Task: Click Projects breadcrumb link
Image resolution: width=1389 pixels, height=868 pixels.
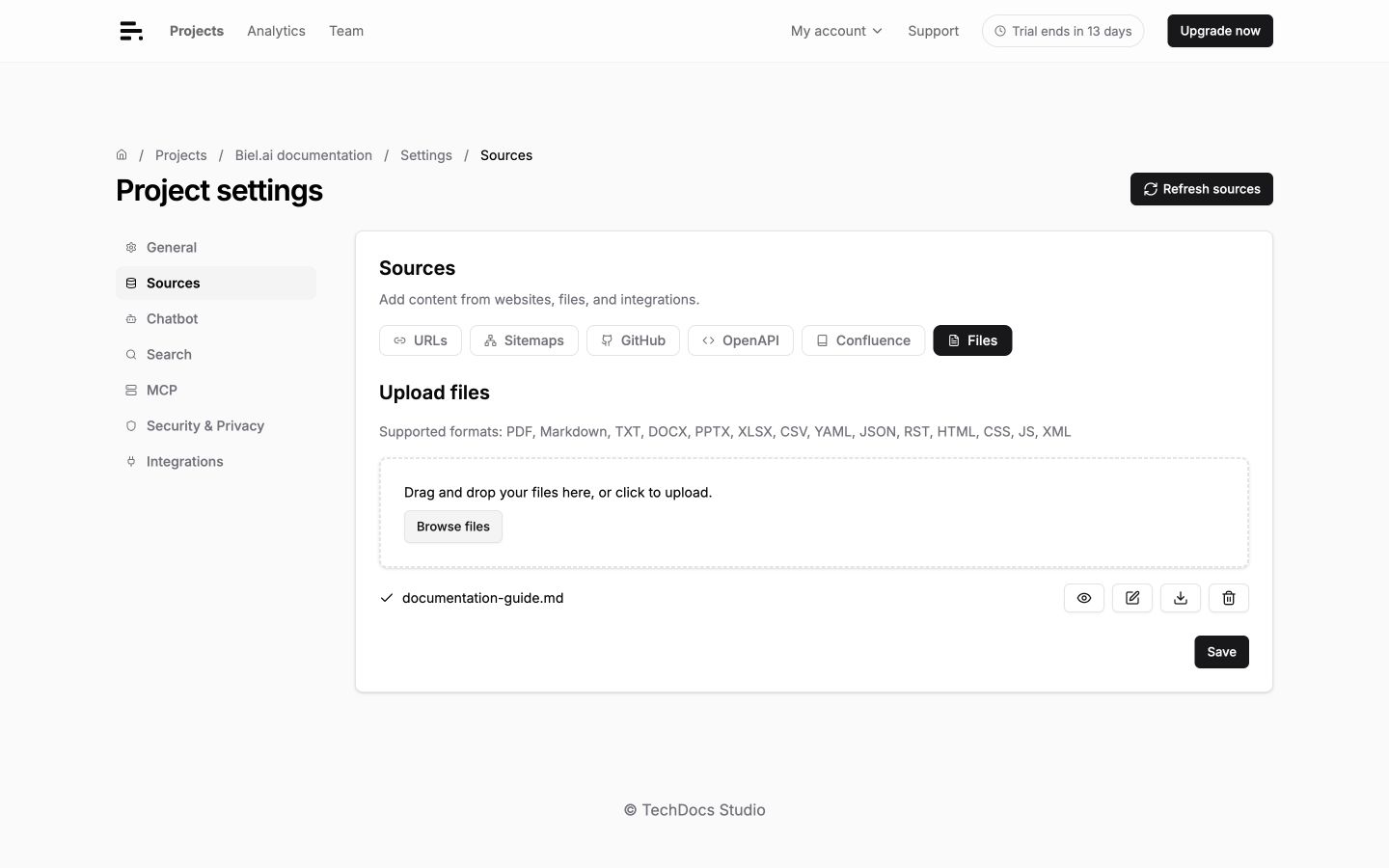Action: [181, 155]
